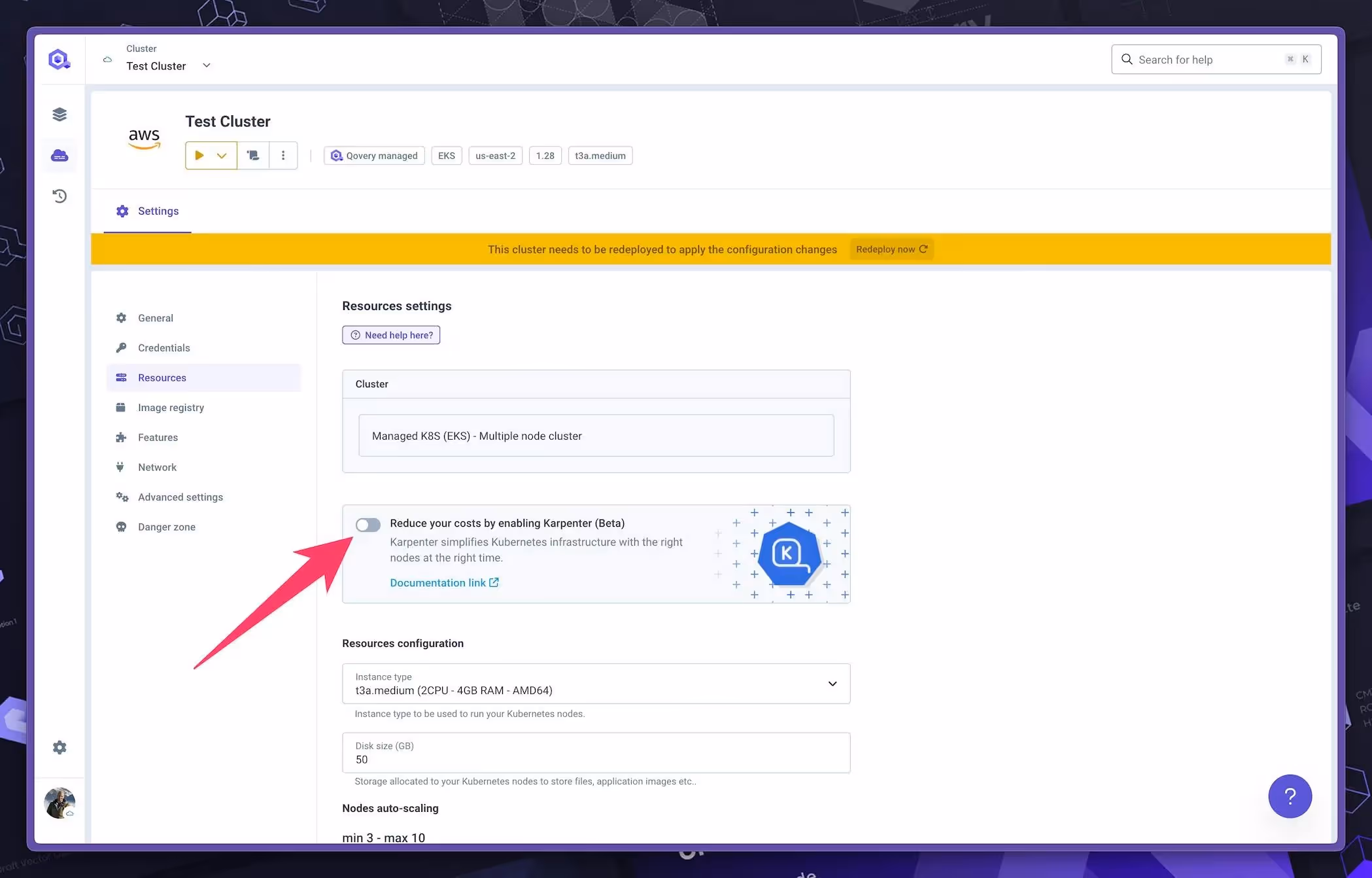
Task: Click the Disk size (GB) field
Action: click(x=596, y=753)
